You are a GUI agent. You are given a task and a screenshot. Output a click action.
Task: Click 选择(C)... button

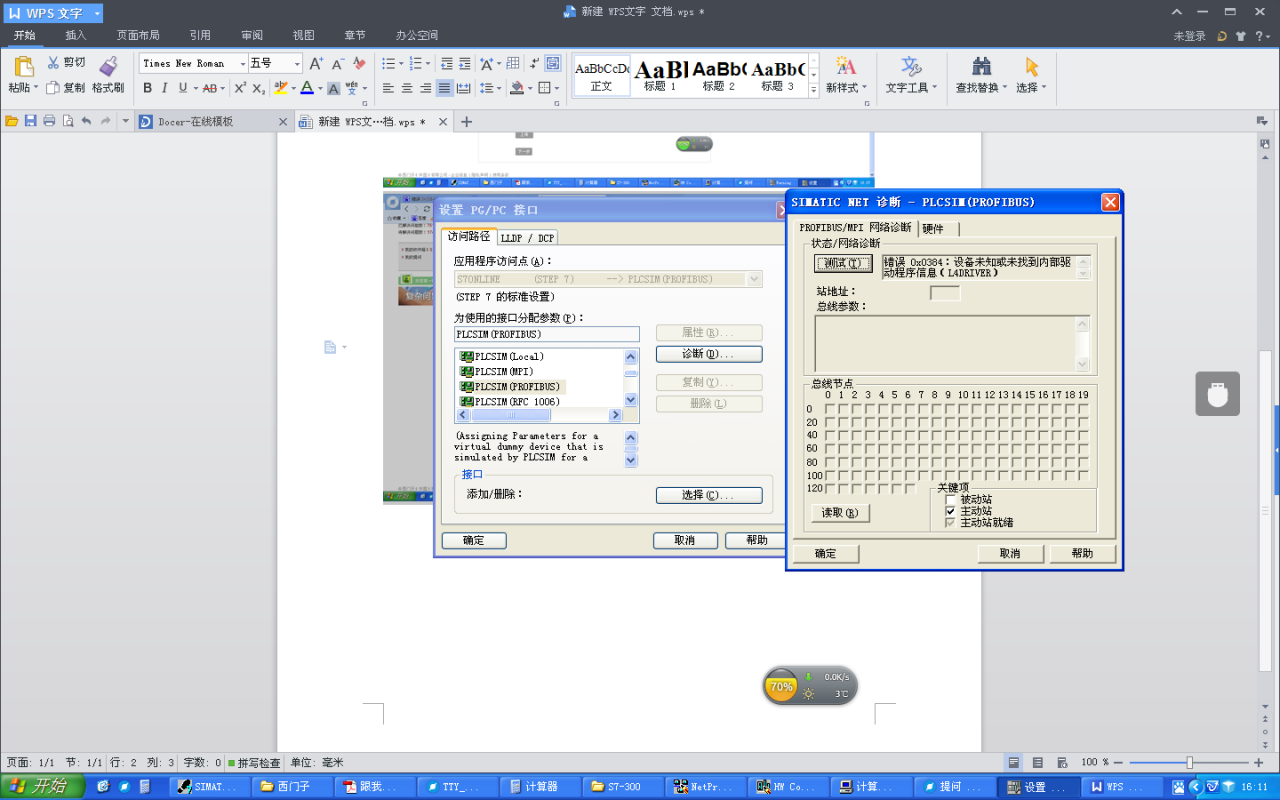pyautogui.click(x=709, y=495)
